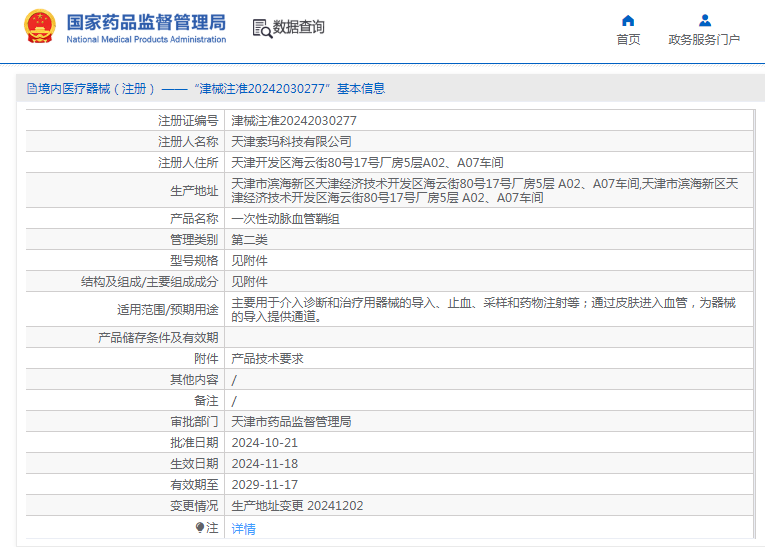Screen dimensions: 765x547
Task: Select the 适用范围/预期用途 description text
Action: 483,309
